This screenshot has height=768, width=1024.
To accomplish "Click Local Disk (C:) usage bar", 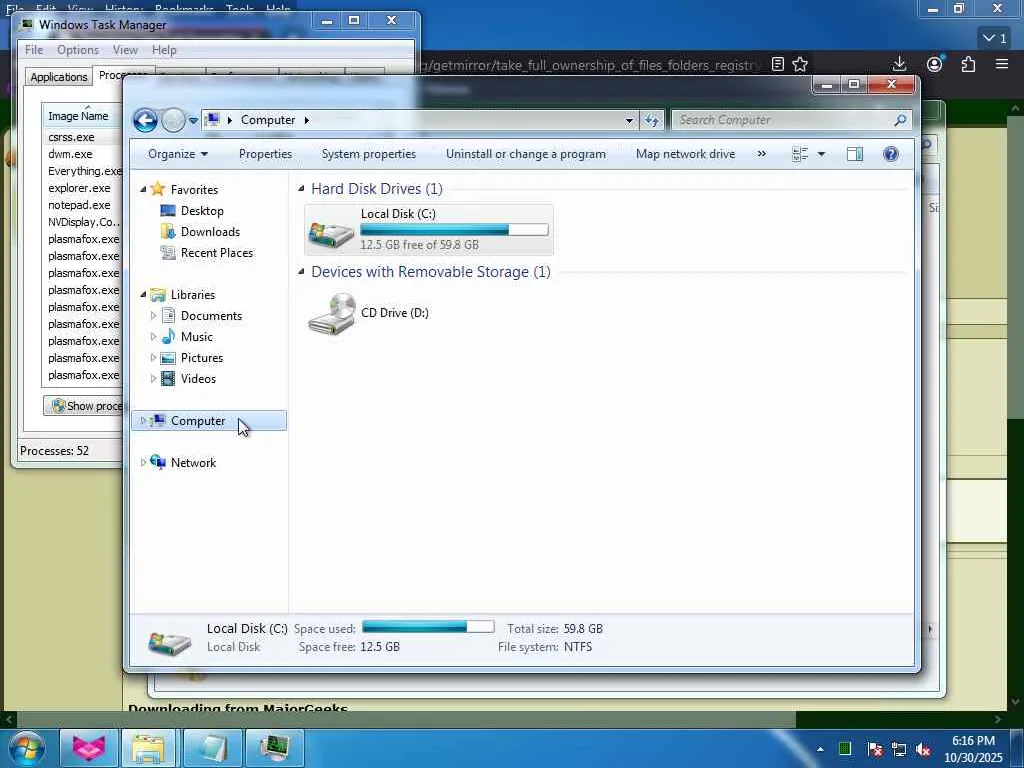I will click(454, 229).
